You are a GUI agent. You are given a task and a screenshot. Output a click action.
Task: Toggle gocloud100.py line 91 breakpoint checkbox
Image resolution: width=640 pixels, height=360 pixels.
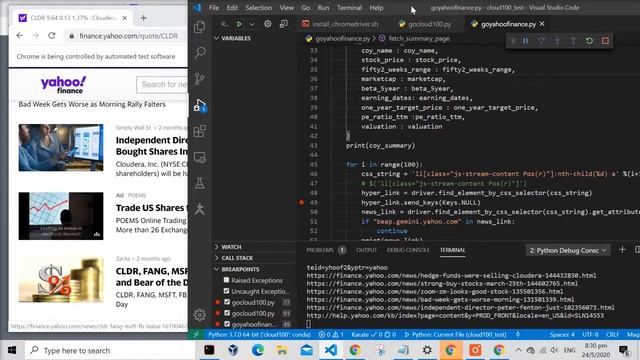(x=227, y=313)
